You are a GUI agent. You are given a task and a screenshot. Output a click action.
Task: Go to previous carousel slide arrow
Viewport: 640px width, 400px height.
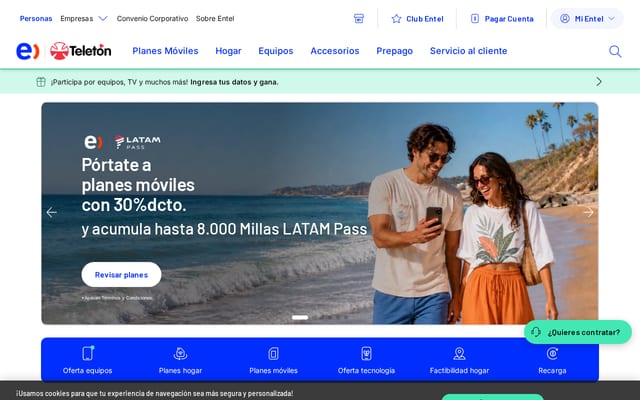click(51, 212)
